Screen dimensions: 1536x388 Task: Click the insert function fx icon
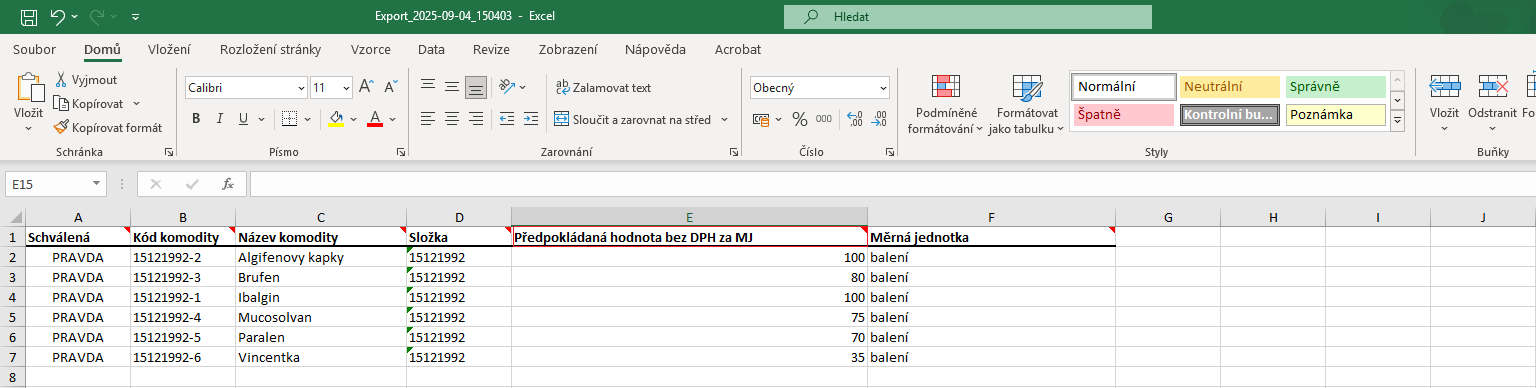[228, 184]
